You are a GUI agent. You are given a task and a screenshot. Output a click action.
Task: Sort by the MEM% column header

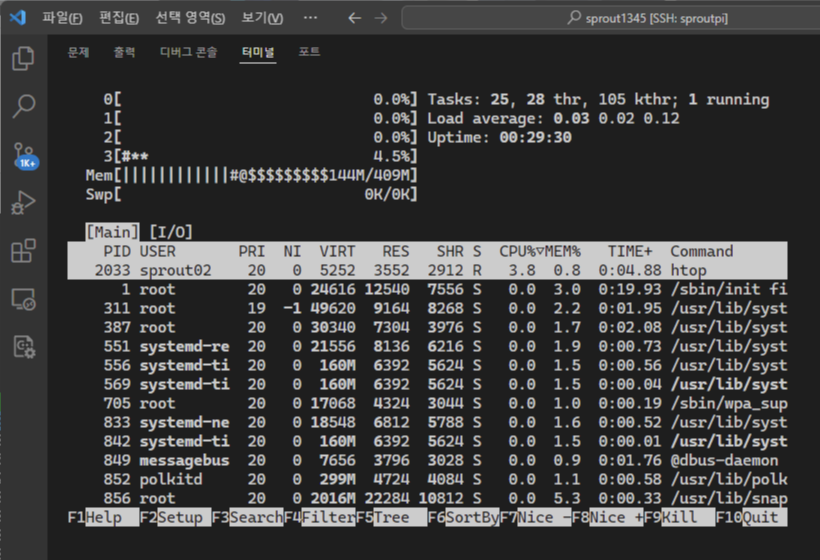pyautogui.click(x=563, y=252)
